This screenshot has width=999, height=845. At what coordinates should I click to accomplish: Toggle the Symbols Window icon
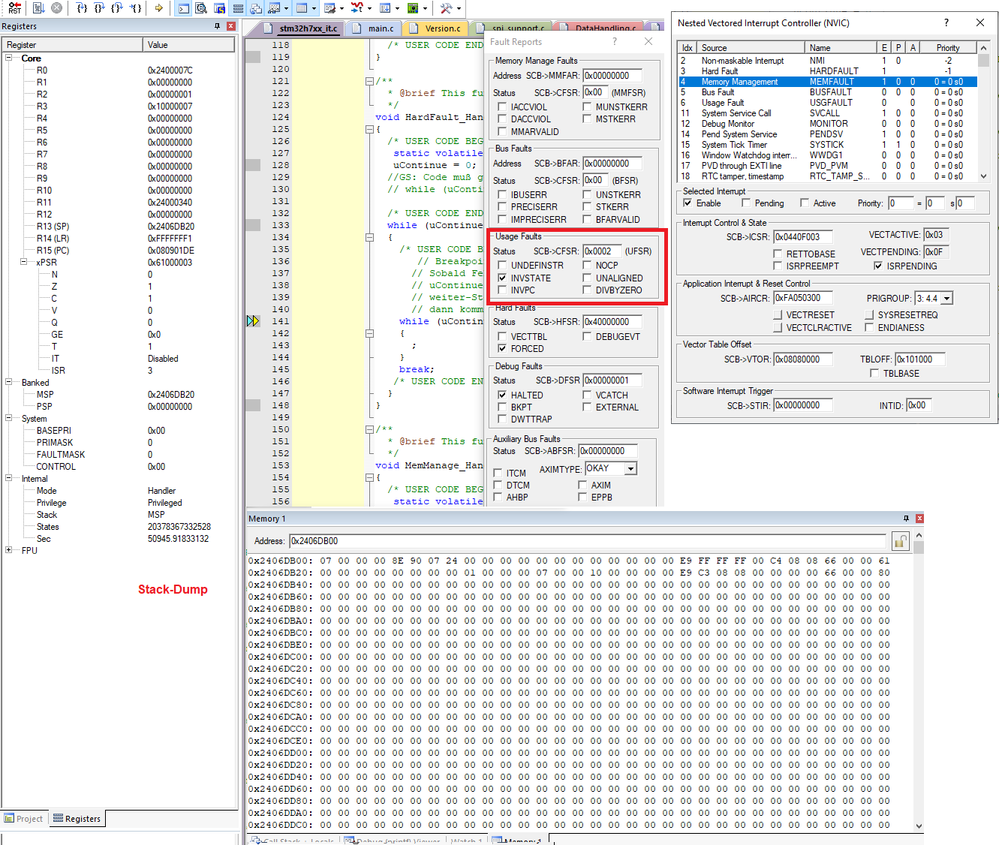coord(219,8)
